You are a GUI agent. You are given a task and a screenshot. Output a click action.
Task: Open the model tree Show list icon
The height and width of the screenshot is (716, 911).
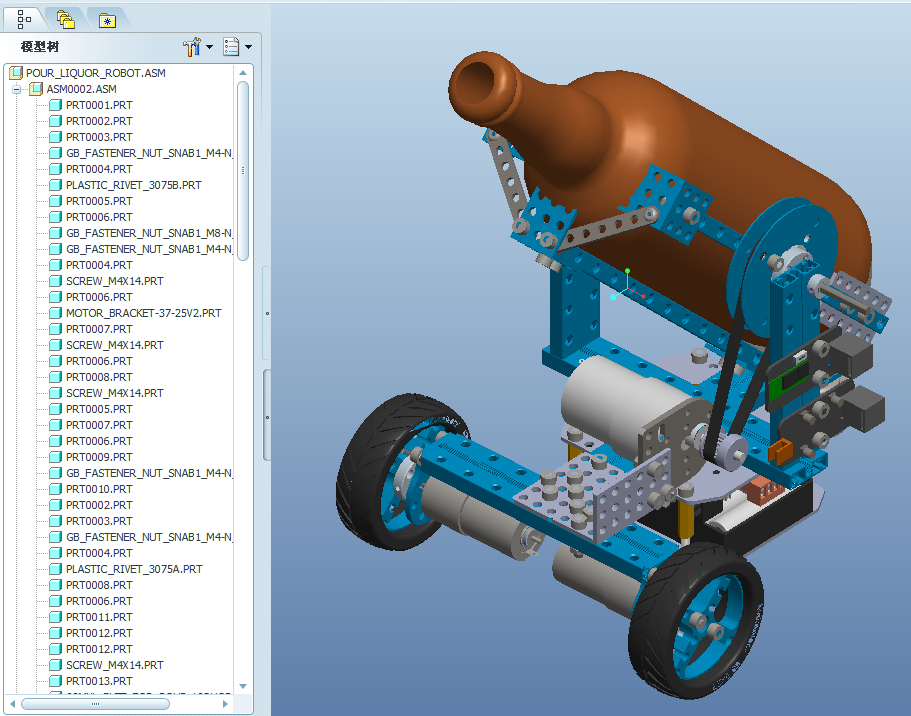coord(231,46)
